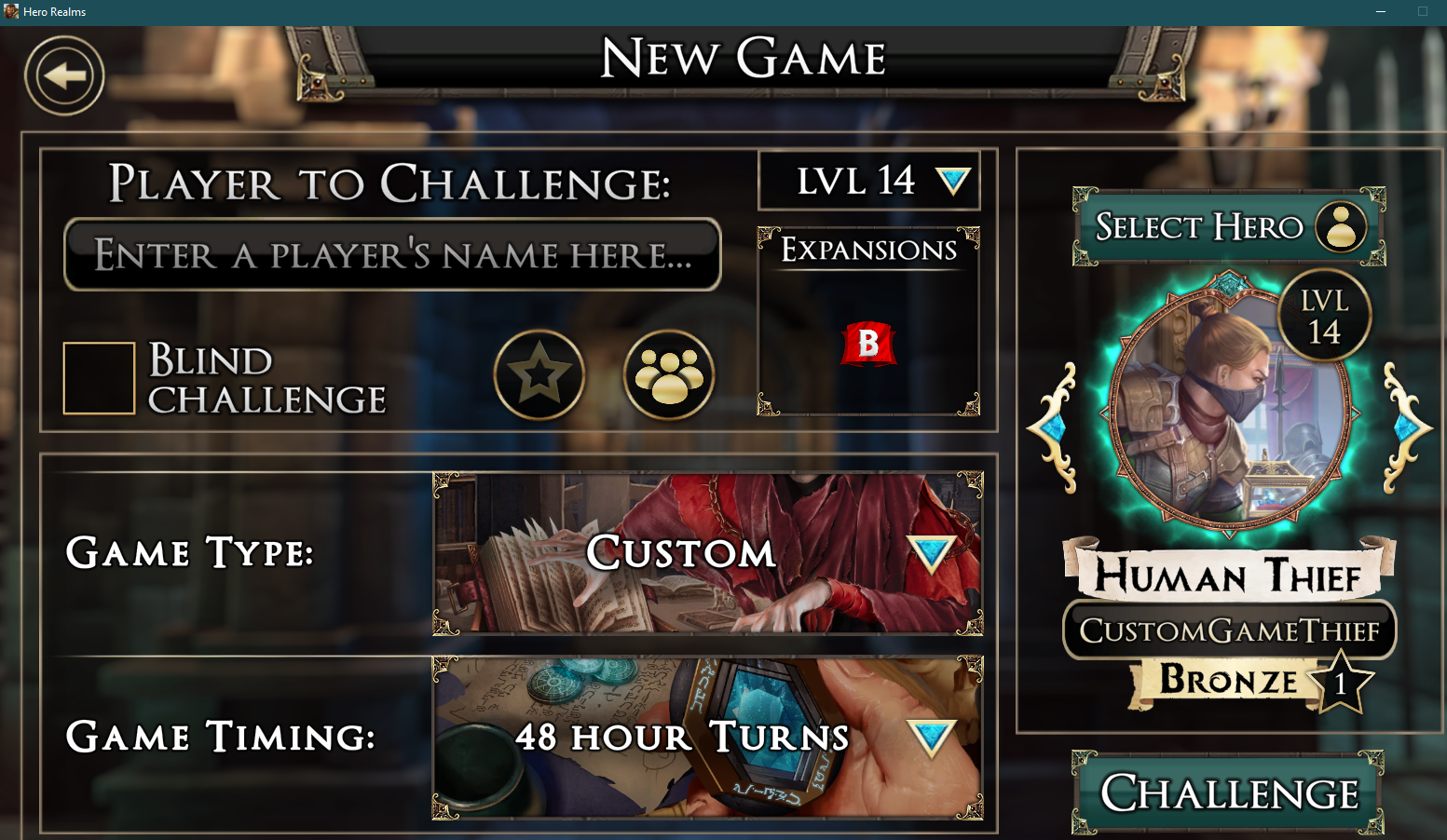Enable the Blind Challenge checkbox

99,378
